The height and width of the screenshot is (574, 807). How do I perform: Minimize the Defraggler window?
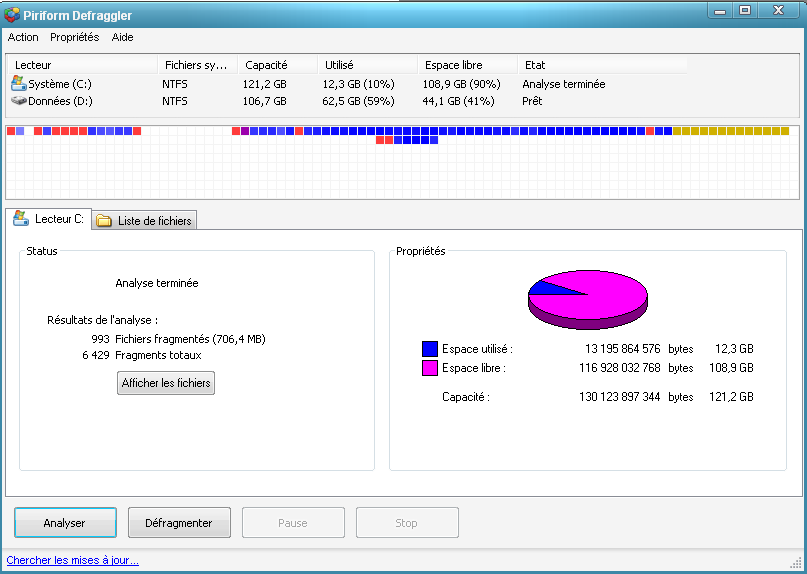[x=720, y=10]
